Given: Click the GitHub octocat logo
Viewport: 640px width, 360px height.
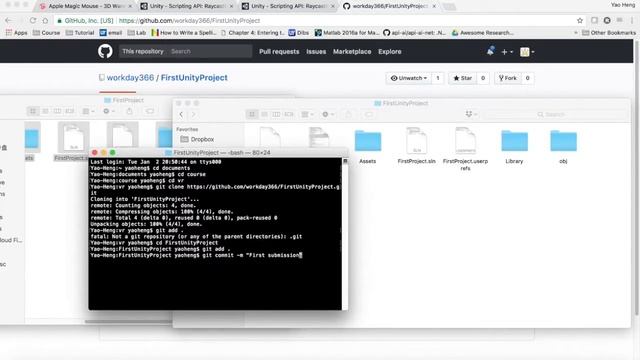Looking at the screenshot, I should pyautogui.click(x=105, y=51).
